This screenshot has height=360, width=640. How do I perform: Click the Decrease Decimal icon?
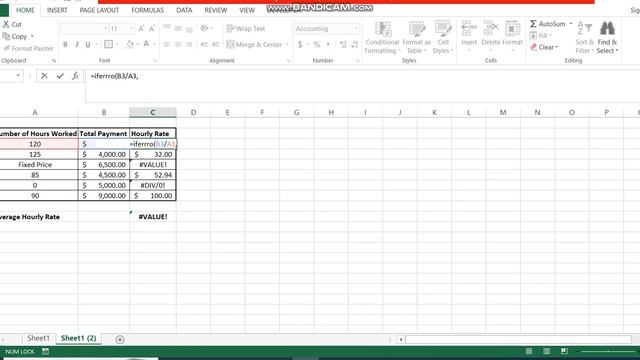click(354, 44)
